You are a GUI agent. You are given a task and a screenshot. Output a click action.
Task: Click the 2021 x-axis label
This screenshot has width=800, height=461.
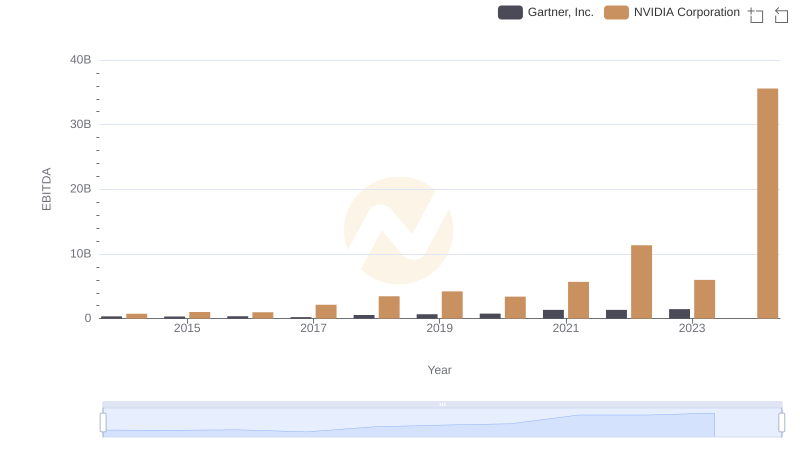click(x=565, y=328)
